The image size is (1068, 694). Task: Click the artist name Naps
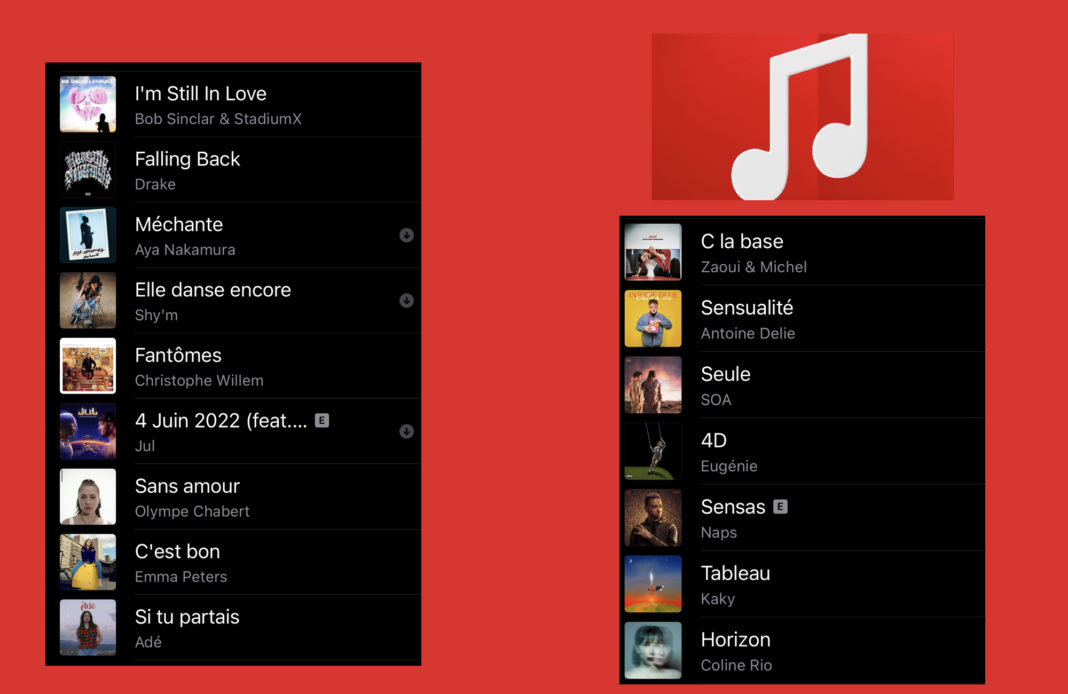click(719, 533)
